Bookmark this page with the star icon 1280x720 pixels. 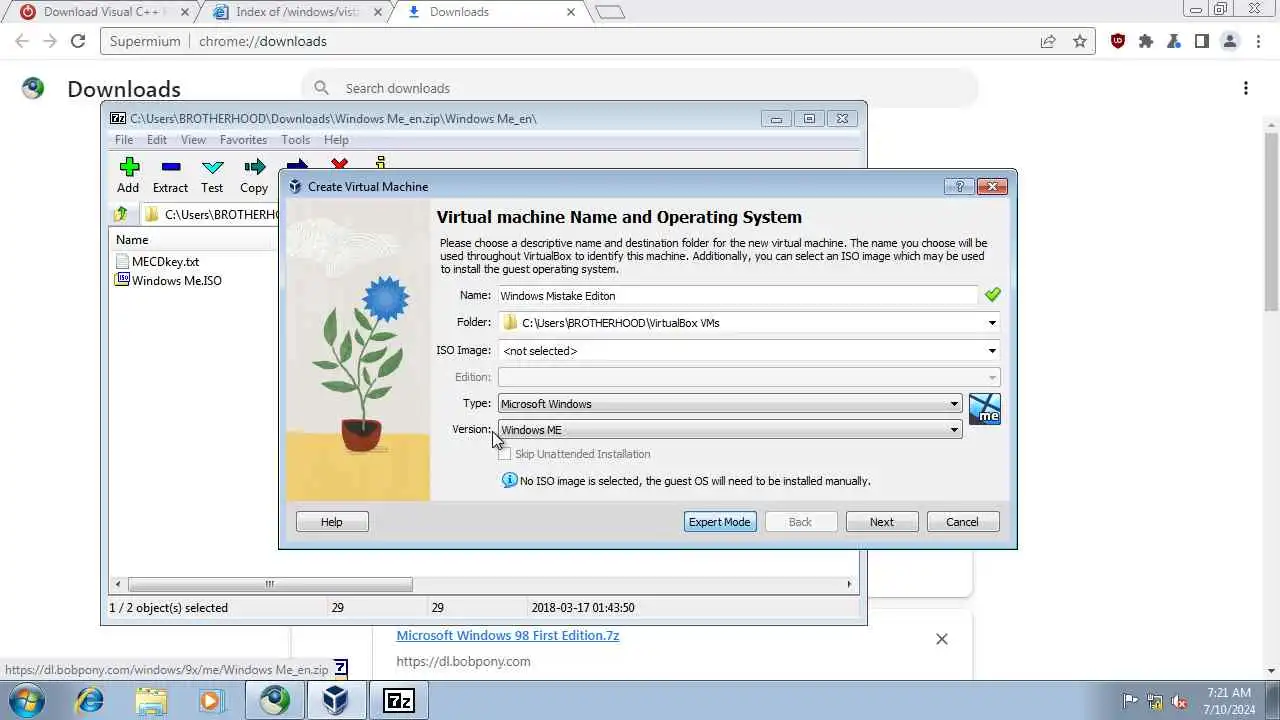coord(1080,41)
